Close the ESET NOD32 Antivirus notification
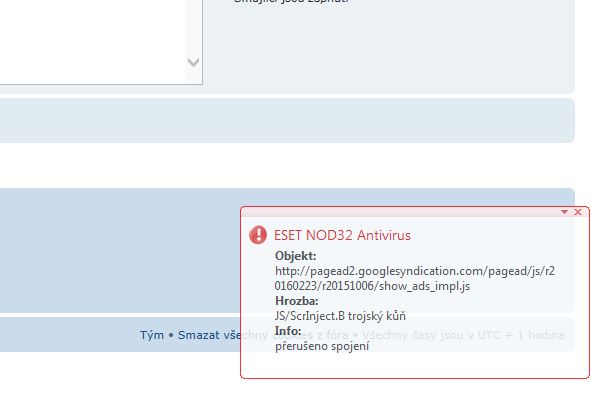This screenshot has height=405, width=591. 577,212
